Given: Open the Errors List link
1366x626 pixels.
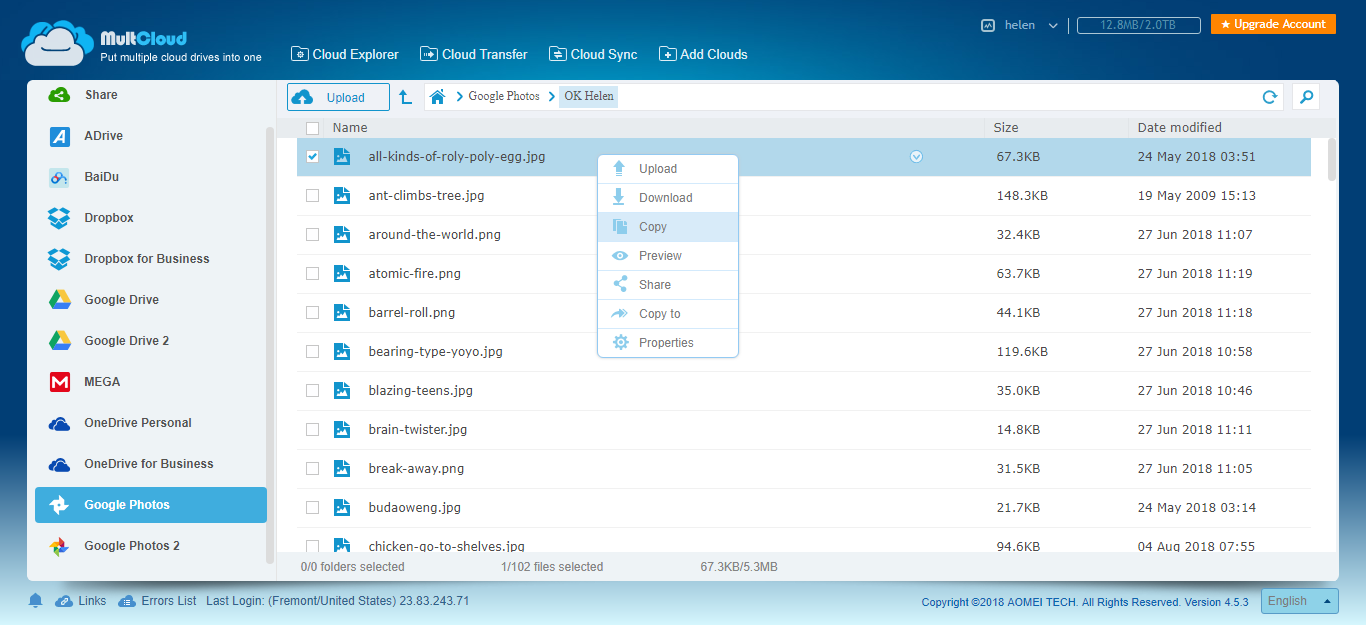Looking at the screenshot, I should 157,601.
